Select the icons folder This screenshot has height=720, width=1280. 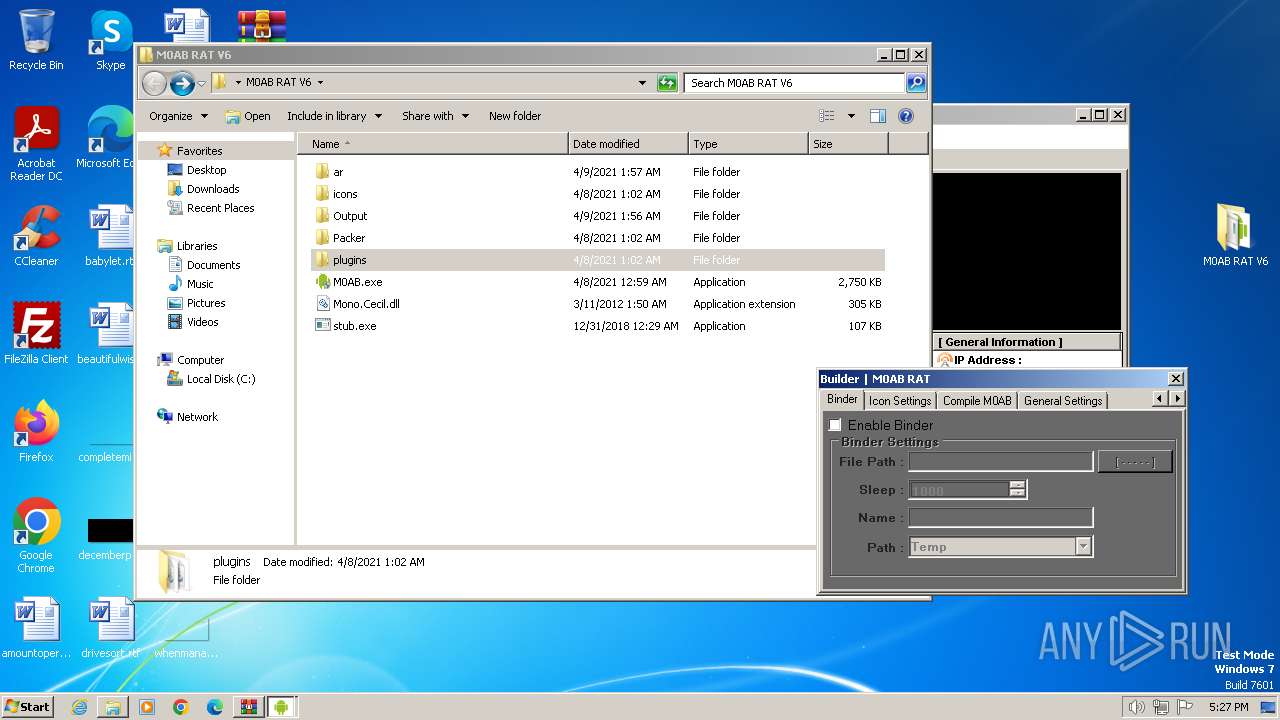(x=345, y=194)
